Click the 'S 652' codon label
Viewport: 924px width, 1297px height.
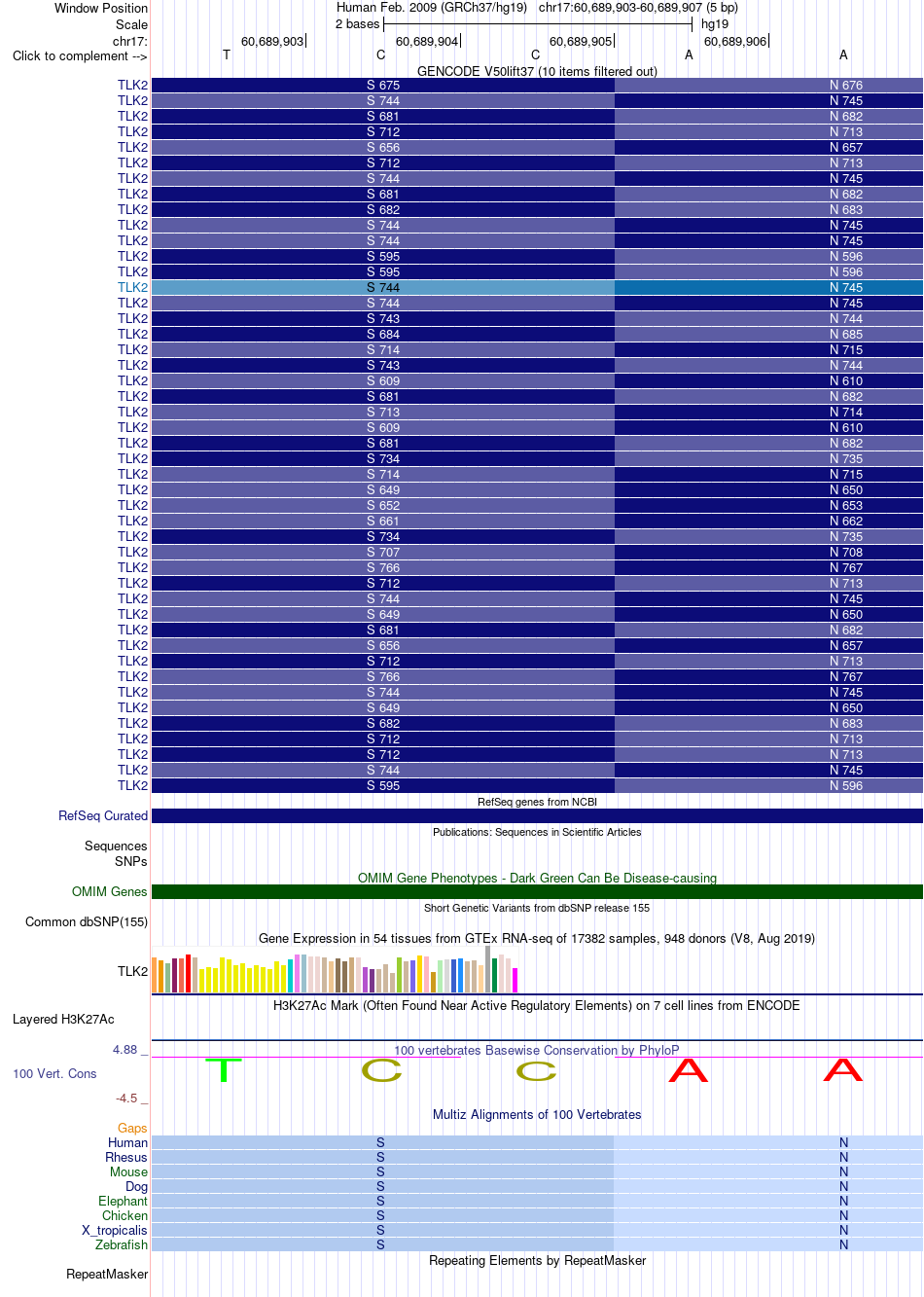click(x=383, y=506)
